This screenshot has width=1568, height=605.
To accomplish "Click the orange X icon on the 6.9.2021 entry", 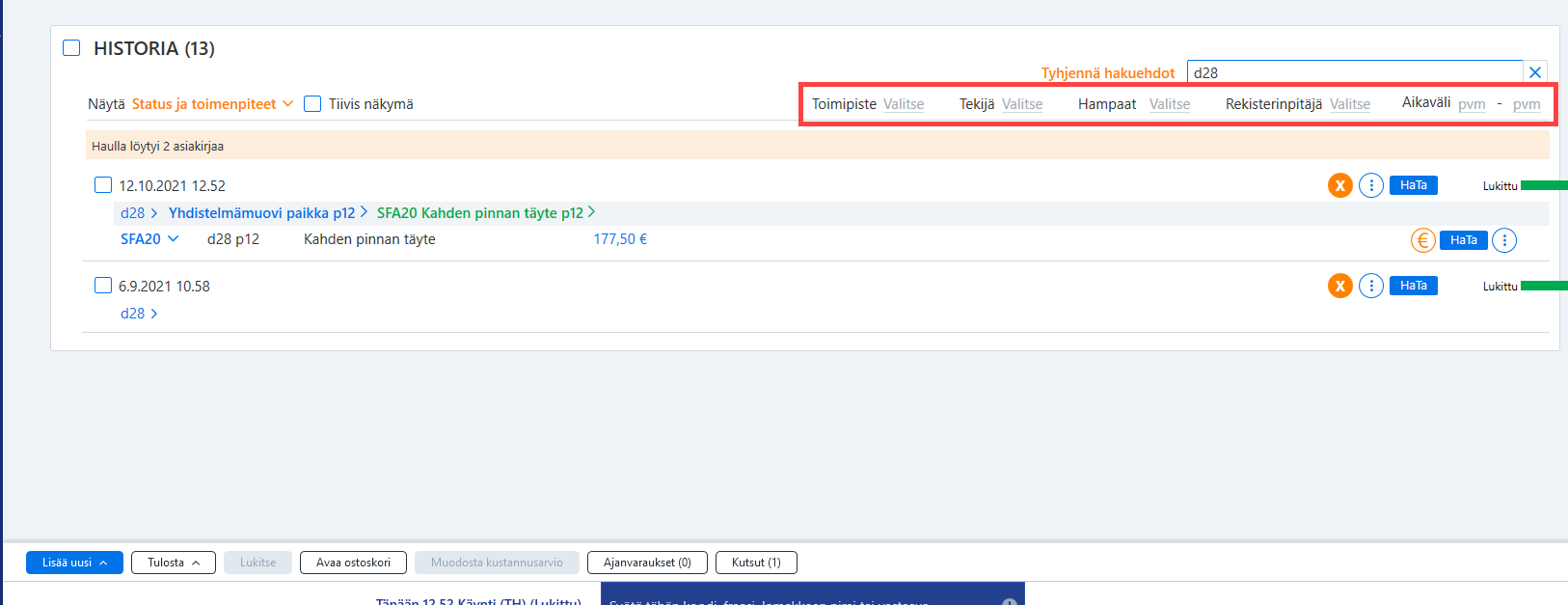I will 1339,286.
